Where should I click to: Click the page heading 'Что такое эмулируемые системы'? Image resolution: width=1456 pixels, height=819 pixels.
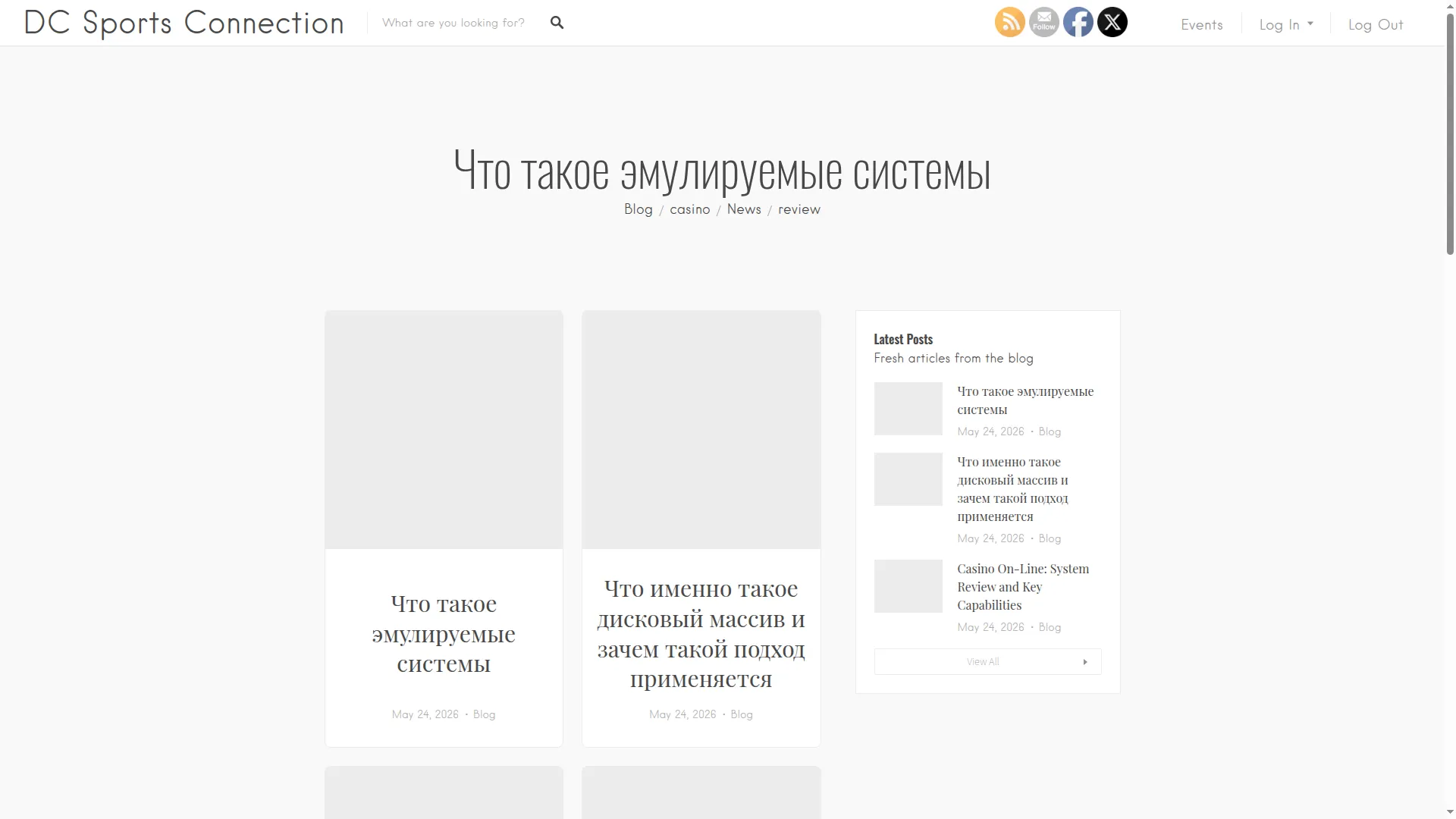pyautogui.click(x=722, y=171)
